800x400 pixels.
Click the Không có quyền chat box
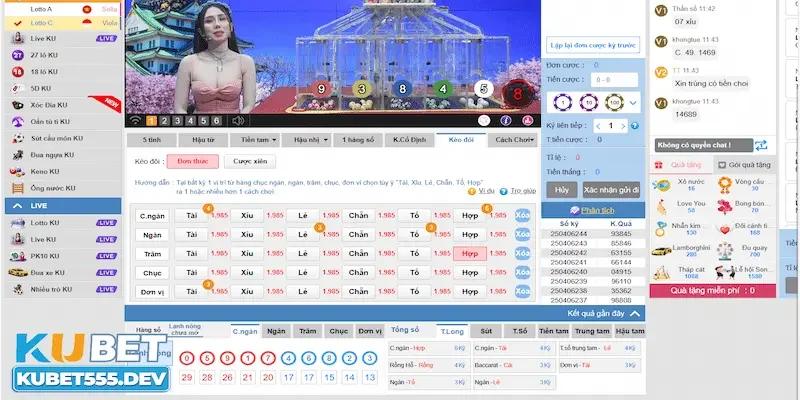[704, 145]
